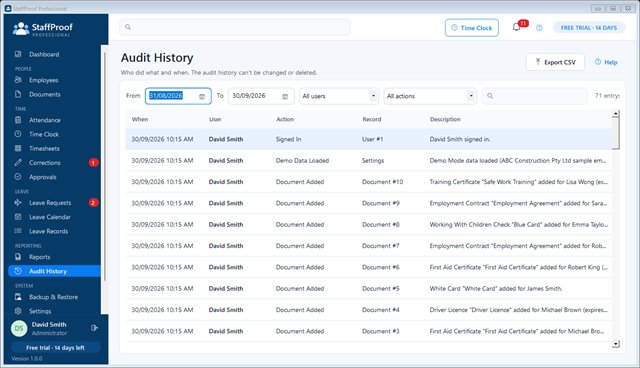Click the global search field at the top

click(235, 27)
